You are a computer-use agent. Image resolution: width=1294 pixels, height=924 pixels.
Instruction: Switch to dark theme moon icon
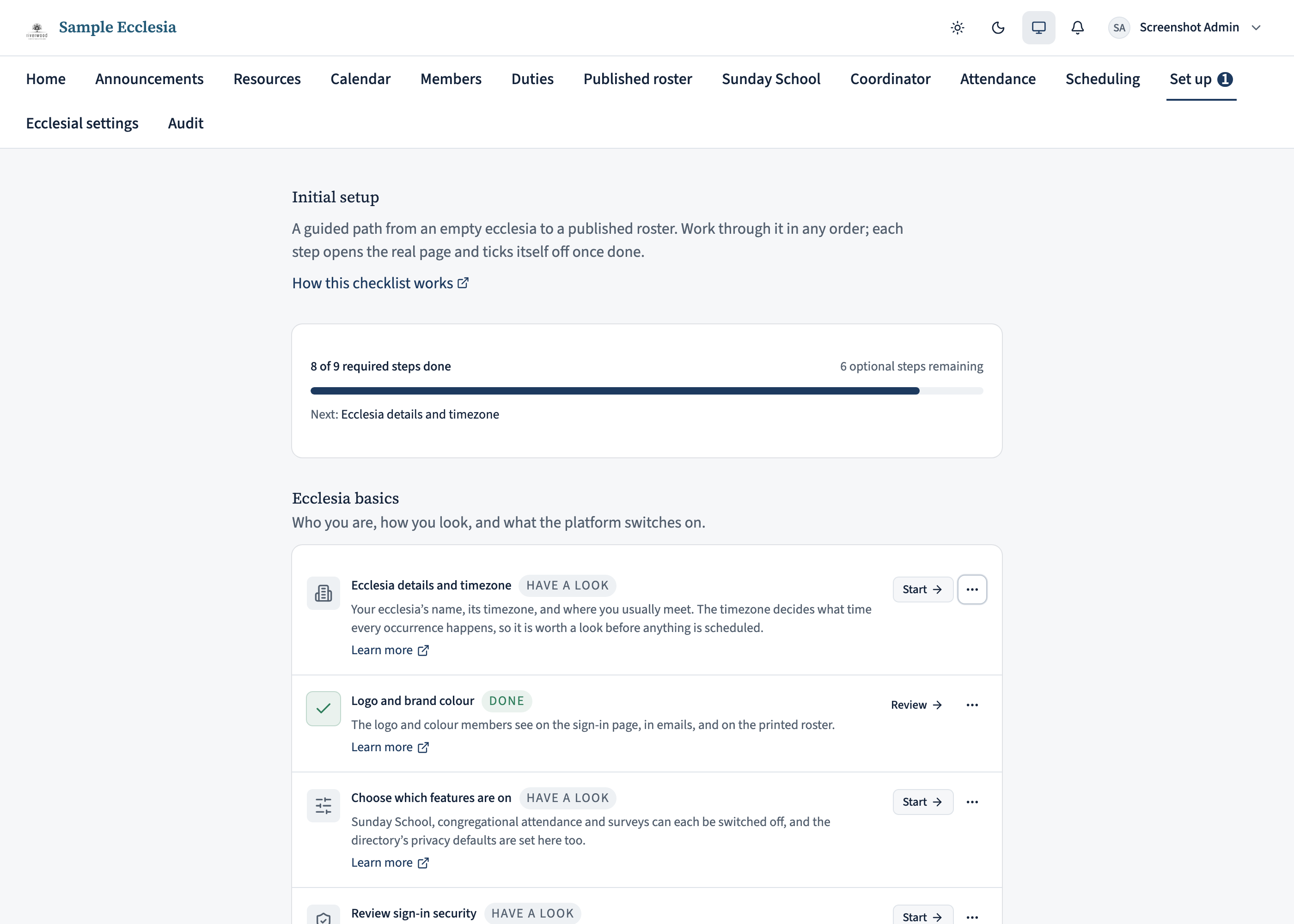pyautogui.click(x=998, y=27)
